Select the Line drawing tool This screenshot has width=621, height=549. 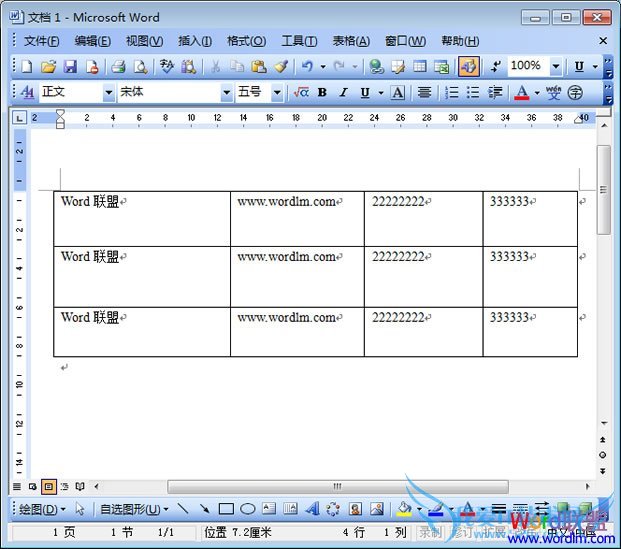coord(183,508)
